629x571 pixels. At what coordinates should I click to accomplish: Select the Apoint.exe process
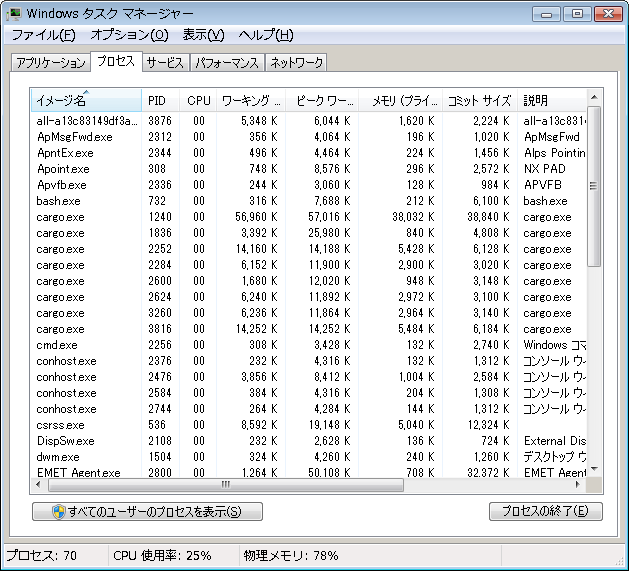tap(309, 169)
